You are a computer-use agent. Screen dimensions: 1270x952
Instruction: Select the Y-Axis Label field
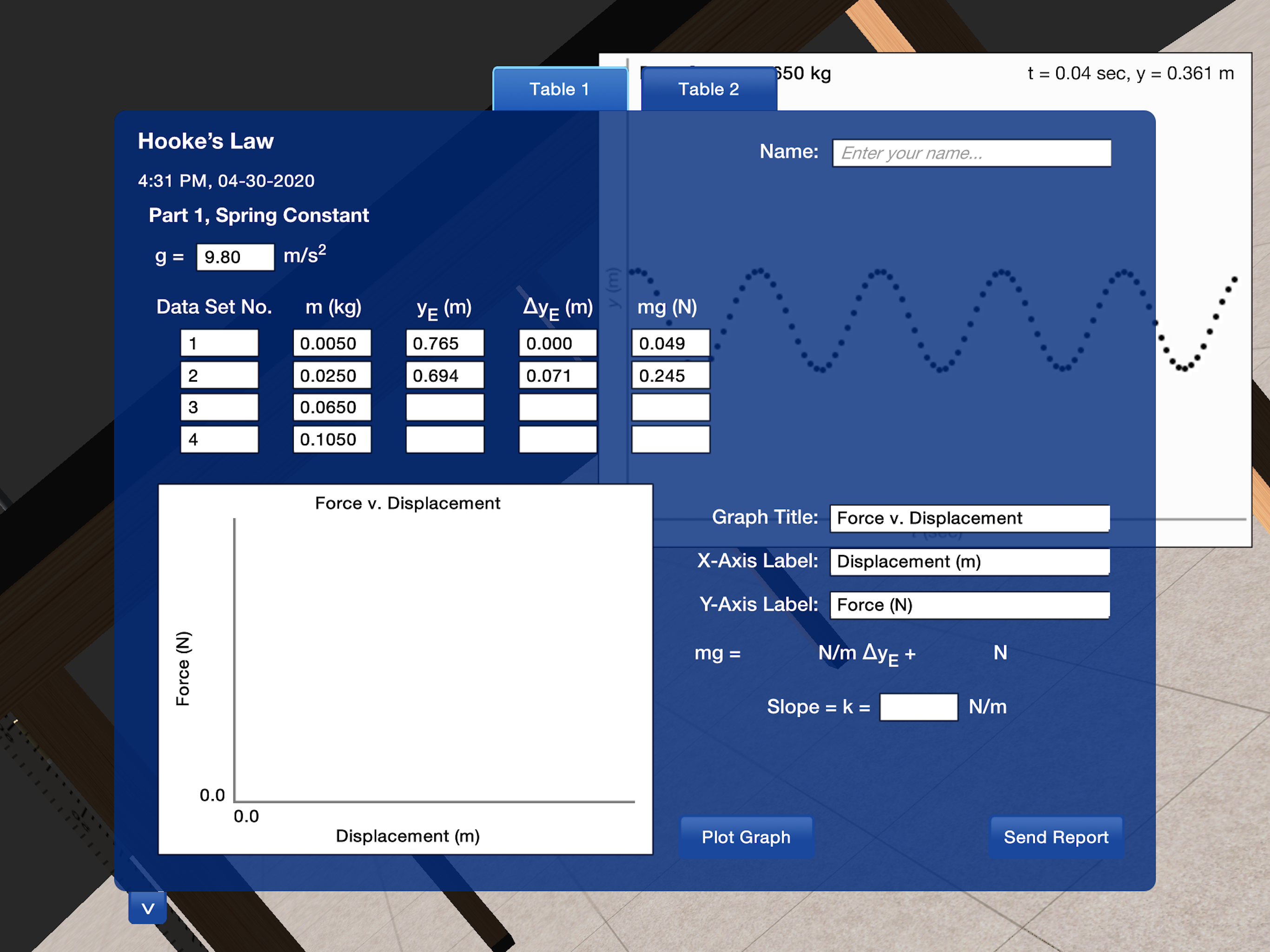coord(969,605)
